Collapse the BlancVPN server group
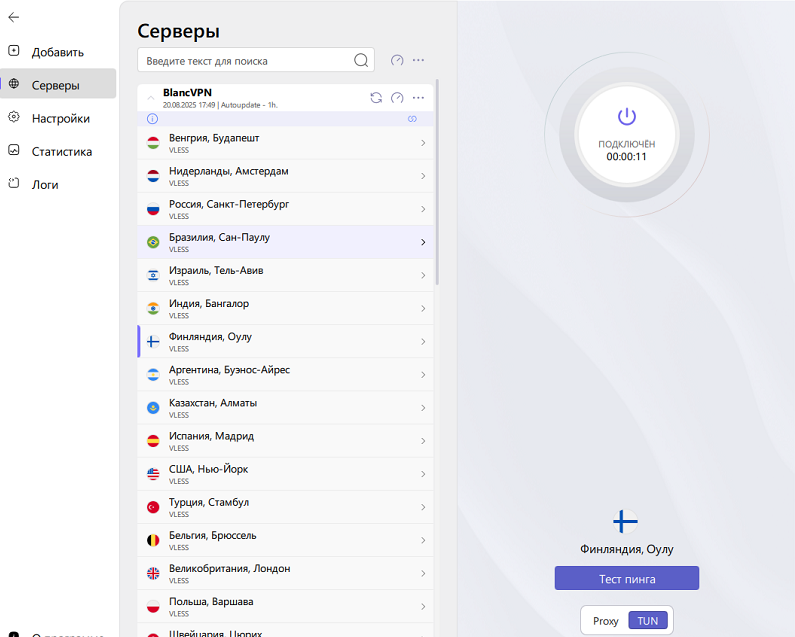The height and width of the screenshot is (637, 795). pyautogui.click(x=151, y=98)
